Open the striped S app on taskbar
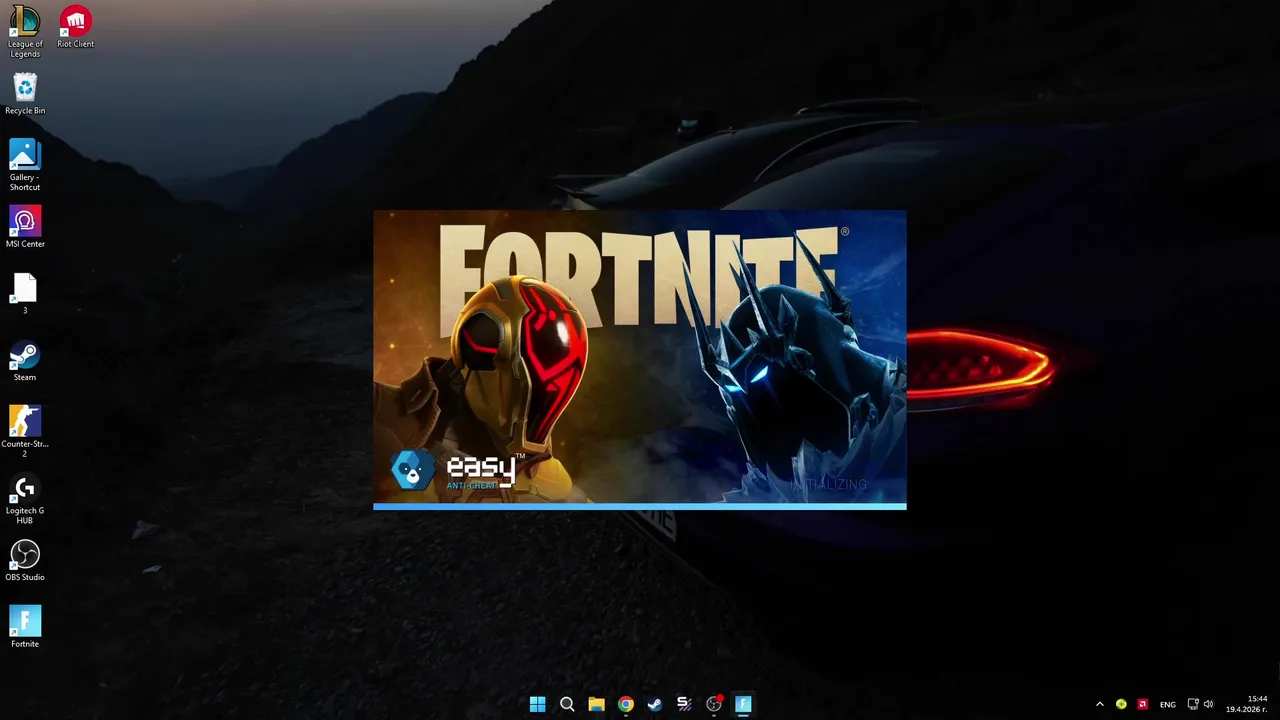Screen dimensions: 1280x720 point(684,704)
